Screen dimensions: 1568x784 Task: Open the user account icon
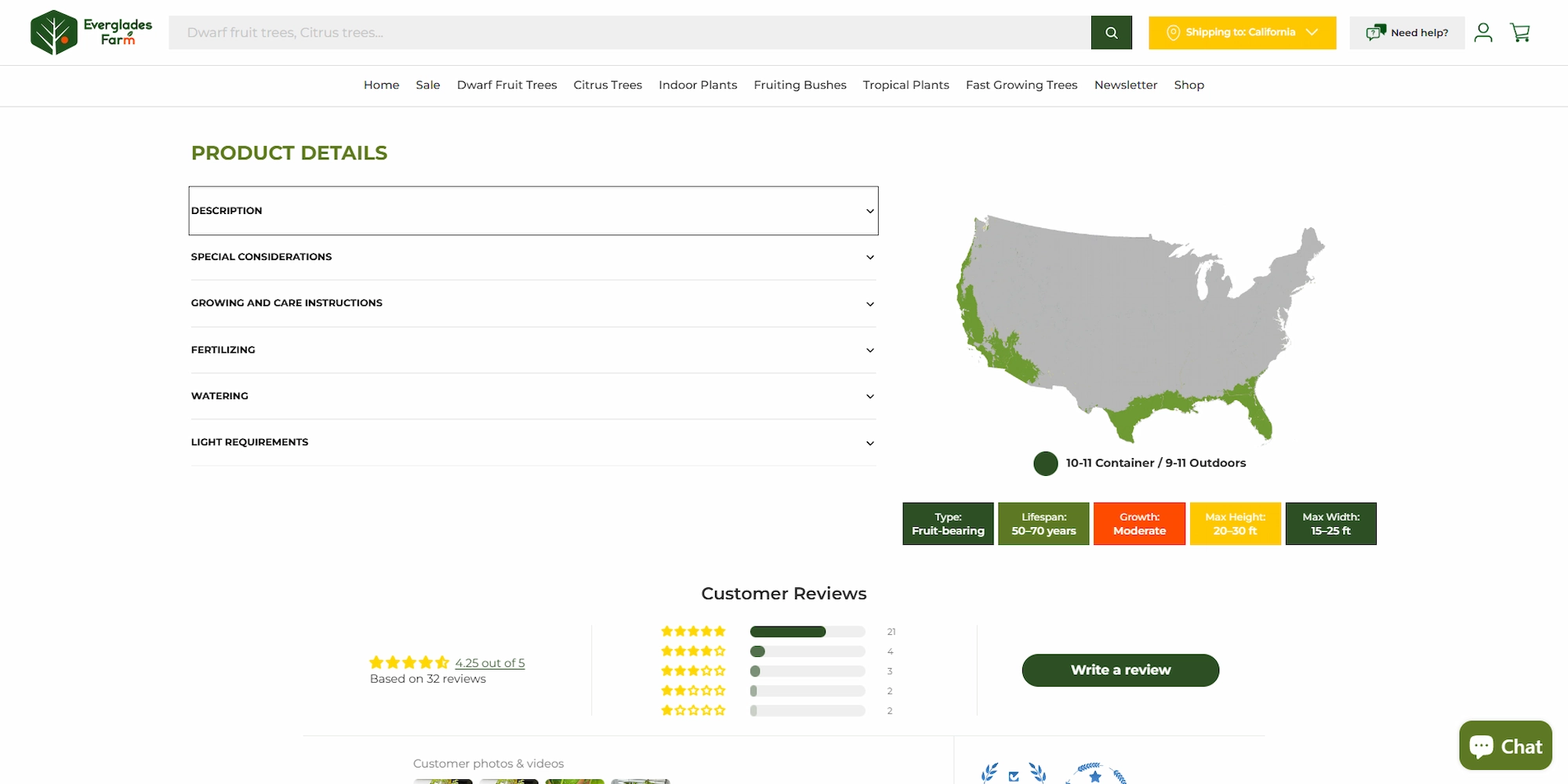[1483, 33]
